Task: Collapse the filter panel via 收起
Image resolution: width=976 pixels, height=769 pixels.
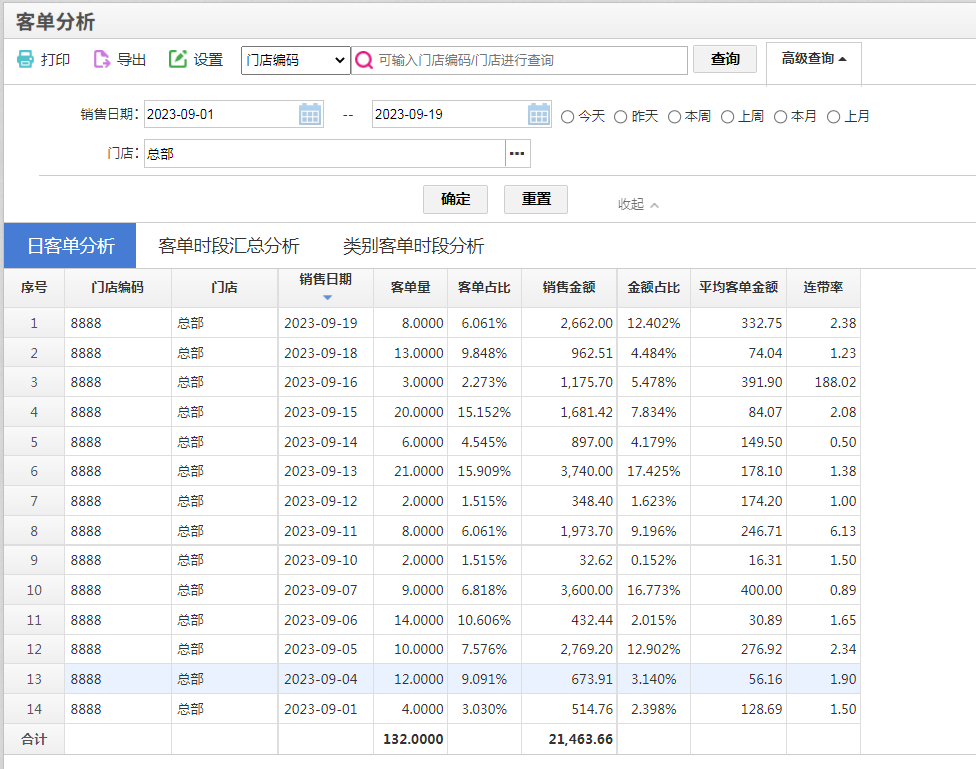Action: click(638, 204)
